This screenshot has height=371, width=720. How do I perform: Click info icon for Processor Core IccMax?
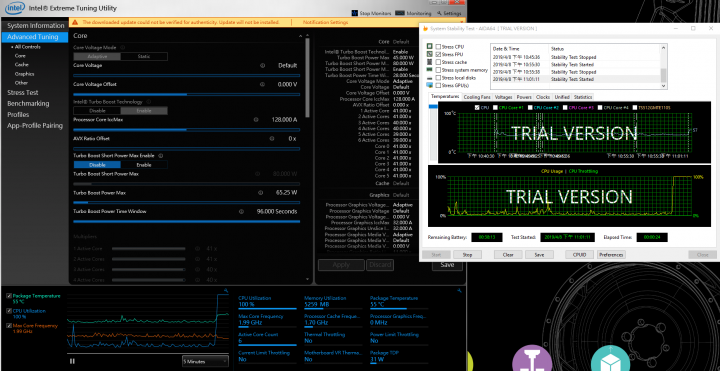[256, 120]
